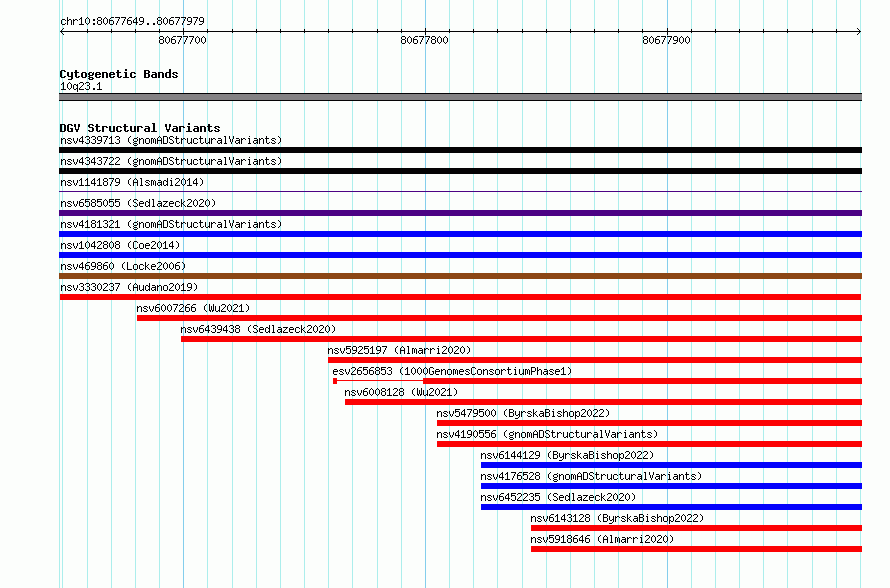Click the red bar under nsv6007266
Viewport: 890px width, 588px height.
(x=499, y=318)
